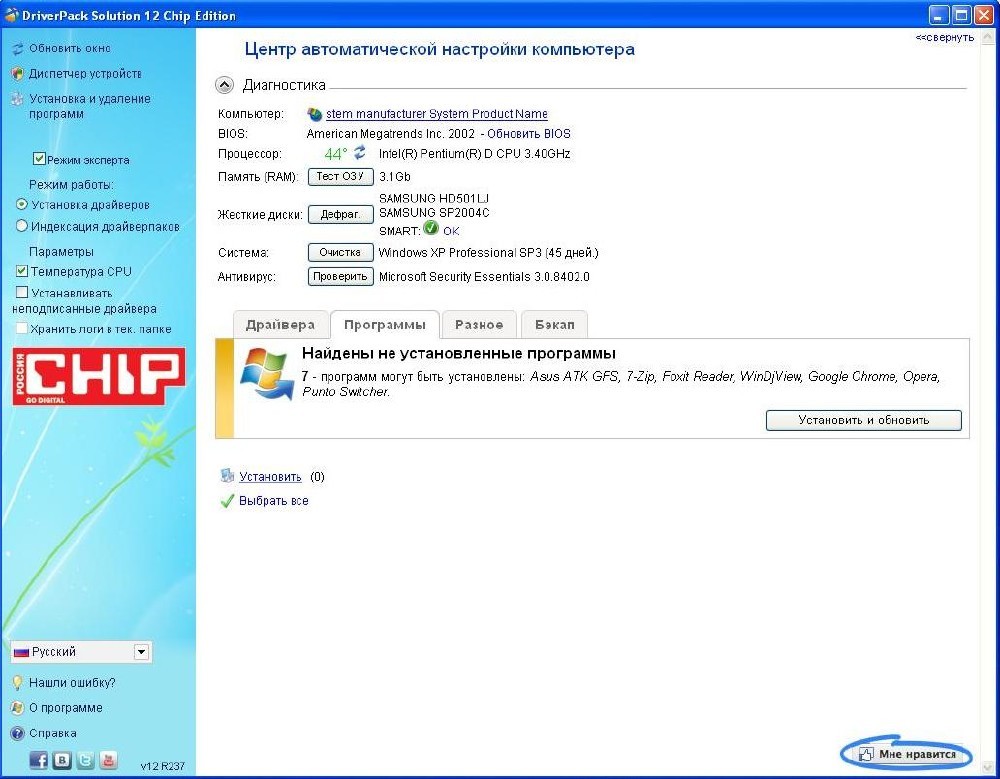Click American Megatrends Inc. 2002 text
Image resolution: width=1000 pixels, height=779 pixels.
[391, 134]
